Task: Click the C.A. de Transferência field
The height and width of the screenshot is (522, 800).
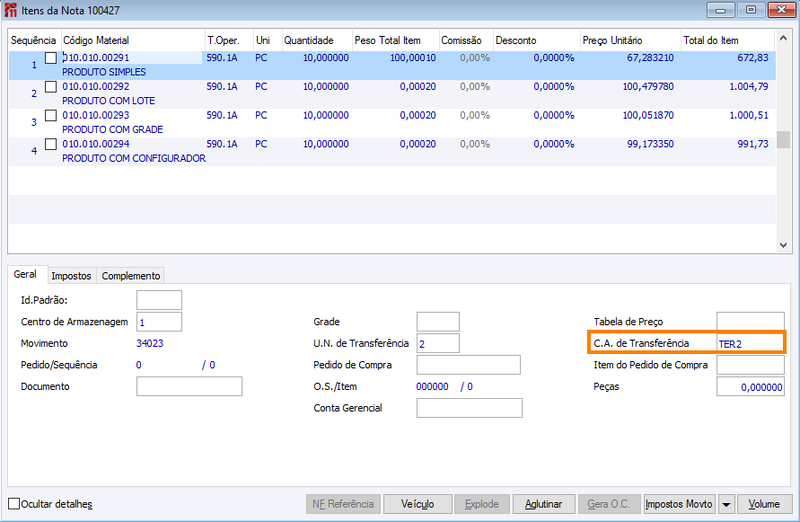Action: (750, 343)
